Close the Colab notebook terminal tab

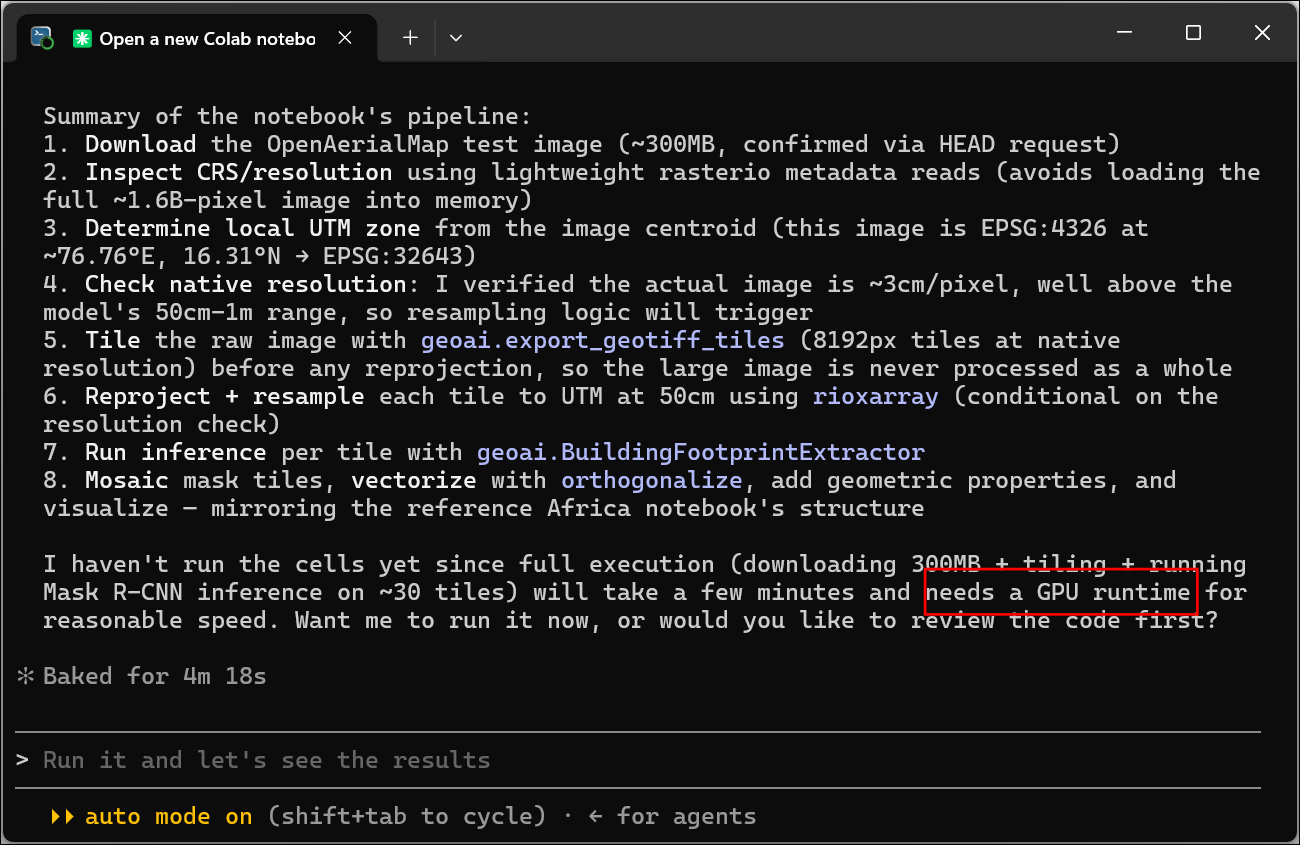tap(345, 38)
